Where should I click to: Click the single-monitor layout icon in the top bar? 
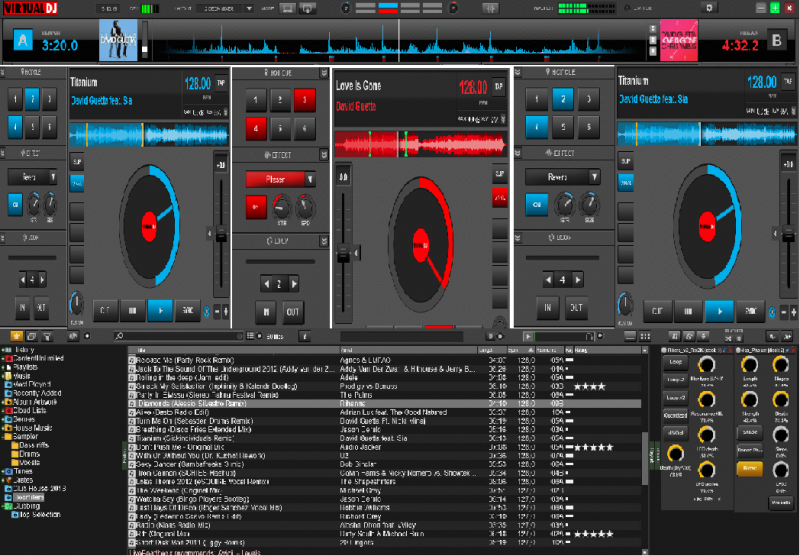[x=287, y=8]
